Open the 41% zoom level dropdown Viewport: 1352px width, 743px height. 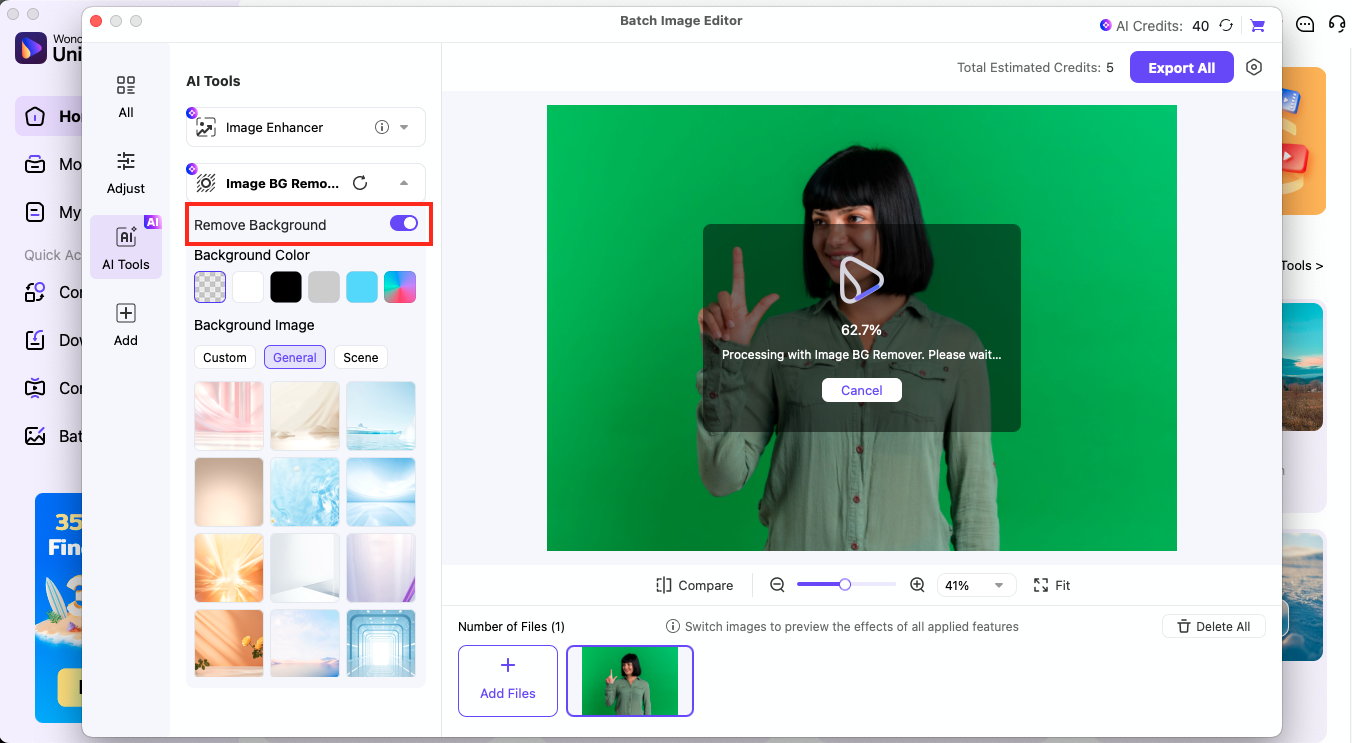(x=976, y=585)
